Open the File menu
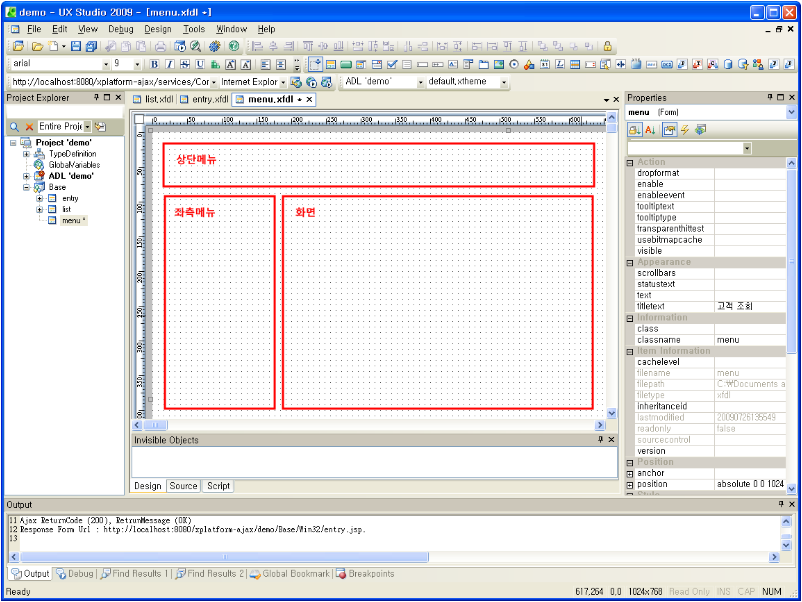The image size is (802, 602). (34, 29)
